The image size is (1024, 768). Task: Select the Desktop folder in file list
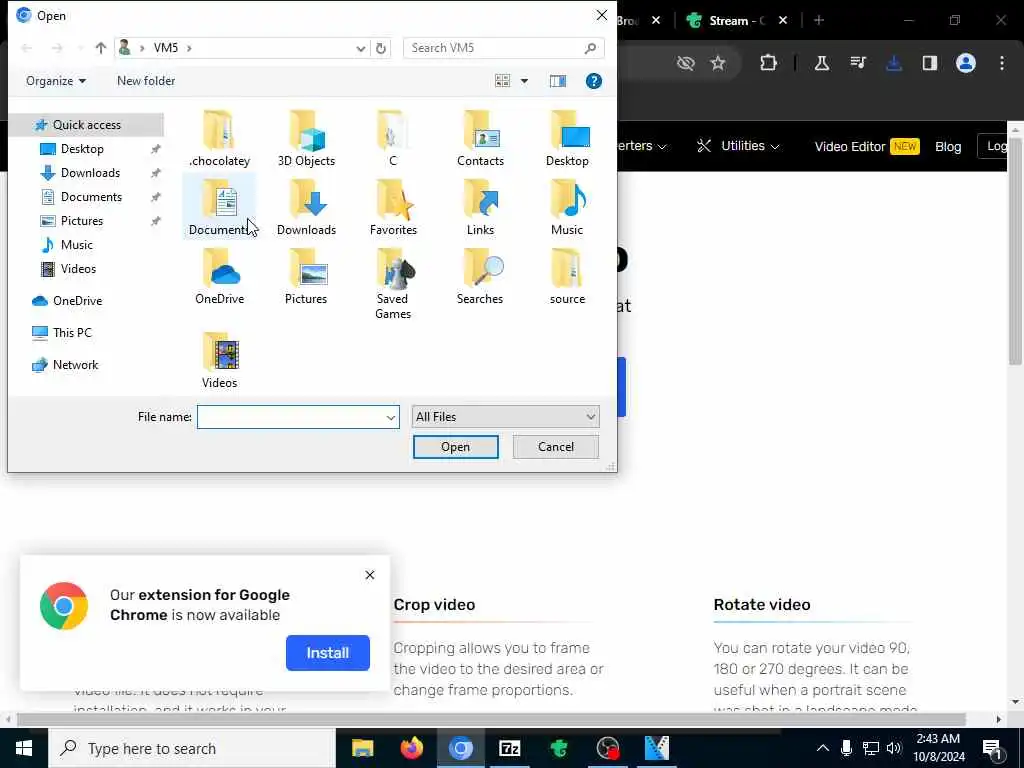[x=567, y=138]
